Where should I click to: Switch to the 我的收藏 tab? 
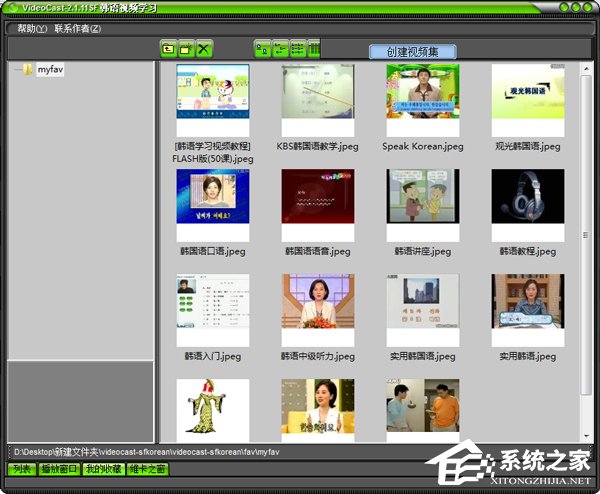tap(104, 469)
